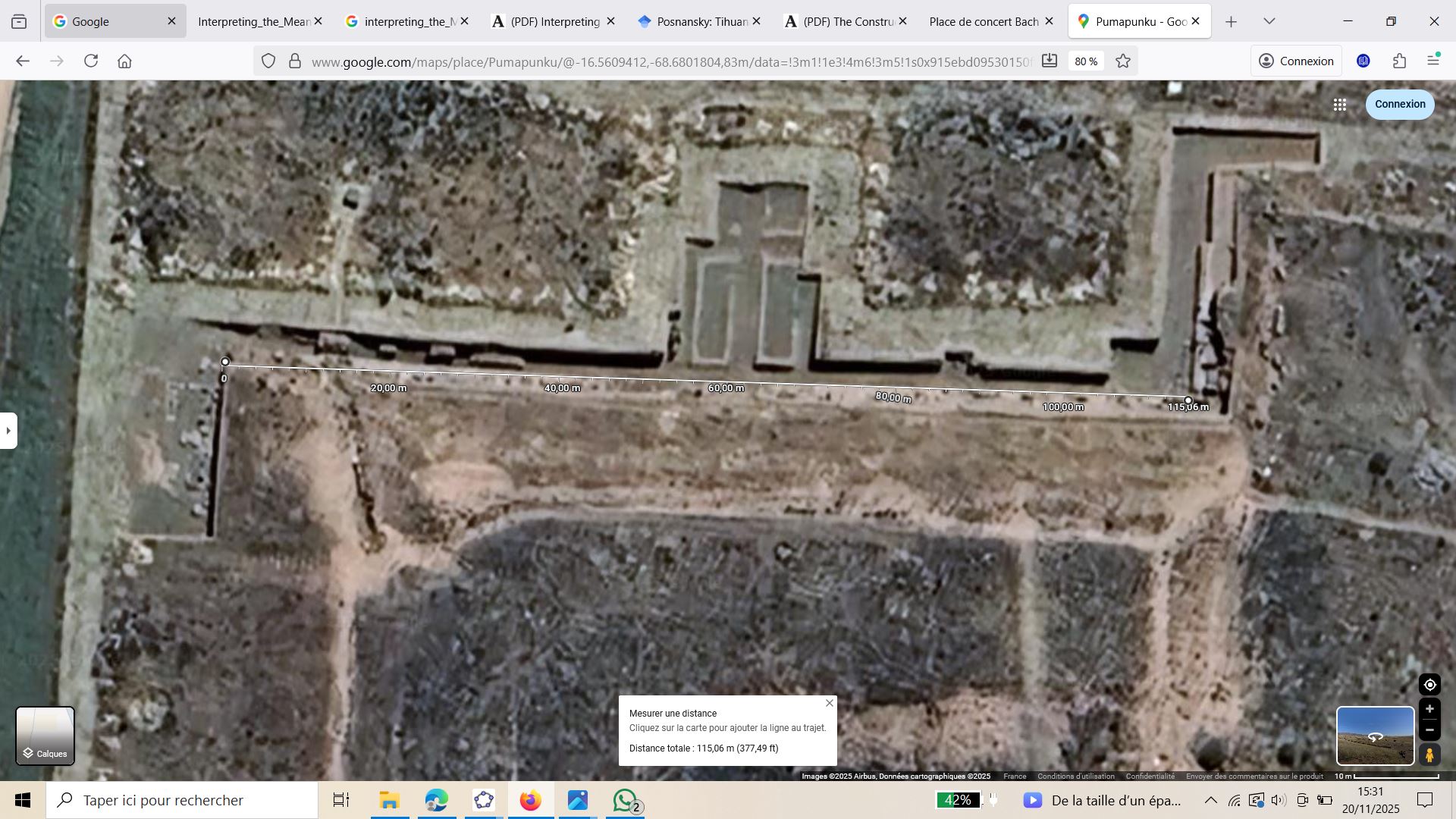The height and width of the screenshot is (819, 1456).
Task: Click the 80 % page zoom indicator
Action: (x=1086, y=61)
